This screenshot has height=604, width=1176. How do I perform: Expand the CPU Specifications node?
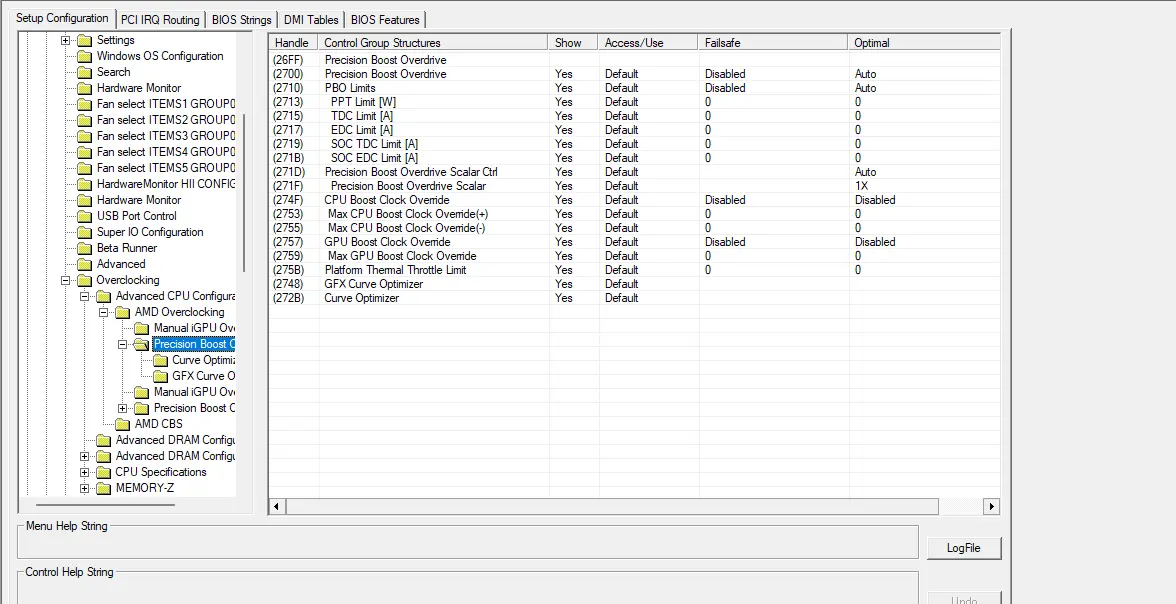tap(84, 473)
